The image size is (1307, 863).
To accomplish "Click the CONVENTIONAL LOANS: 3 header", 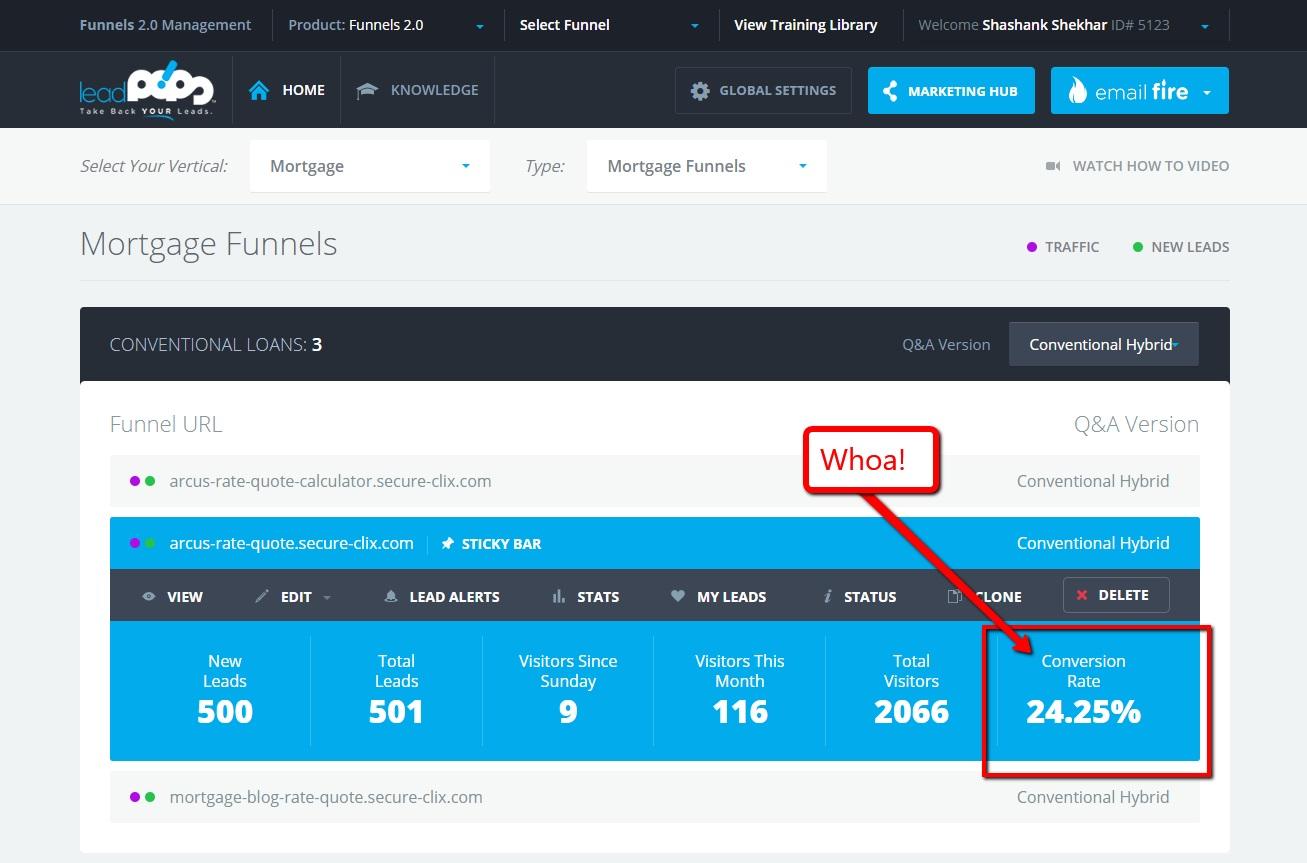I will pos(216,345).
